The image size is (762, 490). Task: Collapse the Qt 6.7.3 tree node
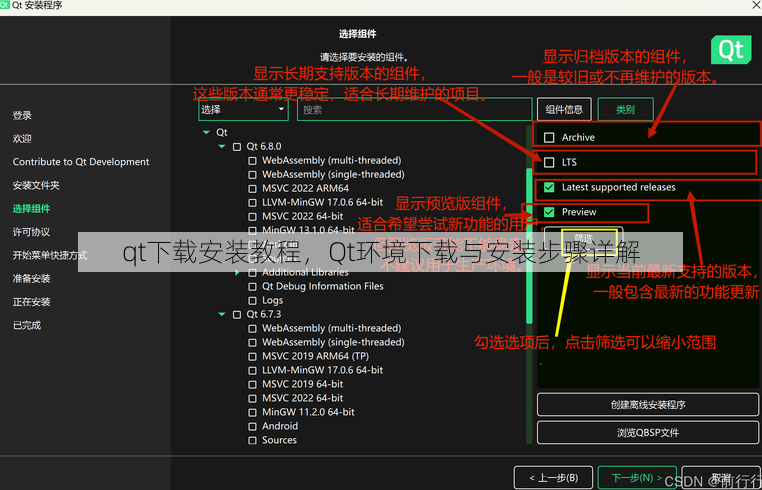tap(222, 315)
